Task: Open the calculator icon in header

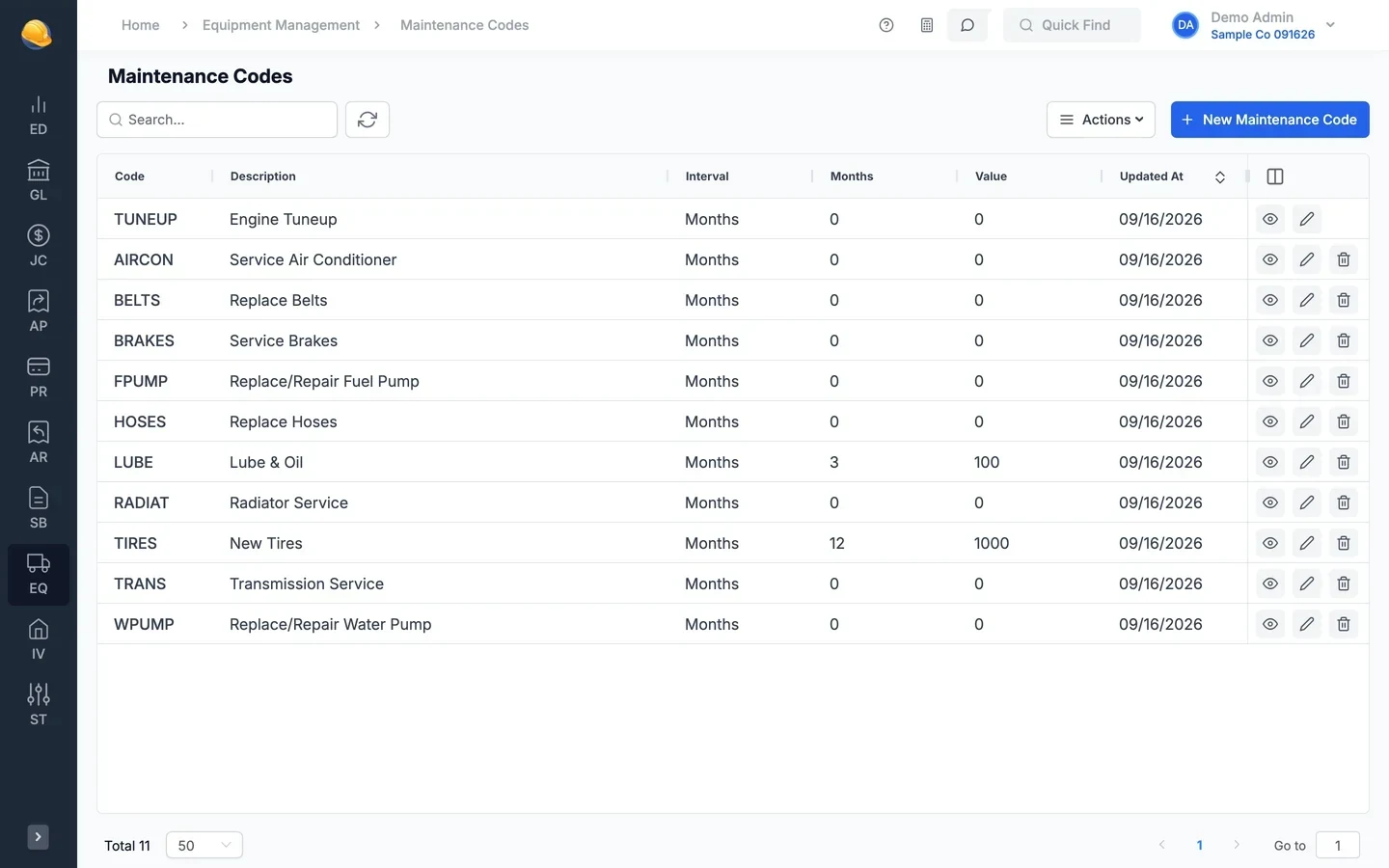Action: click(x=927, y=25)
